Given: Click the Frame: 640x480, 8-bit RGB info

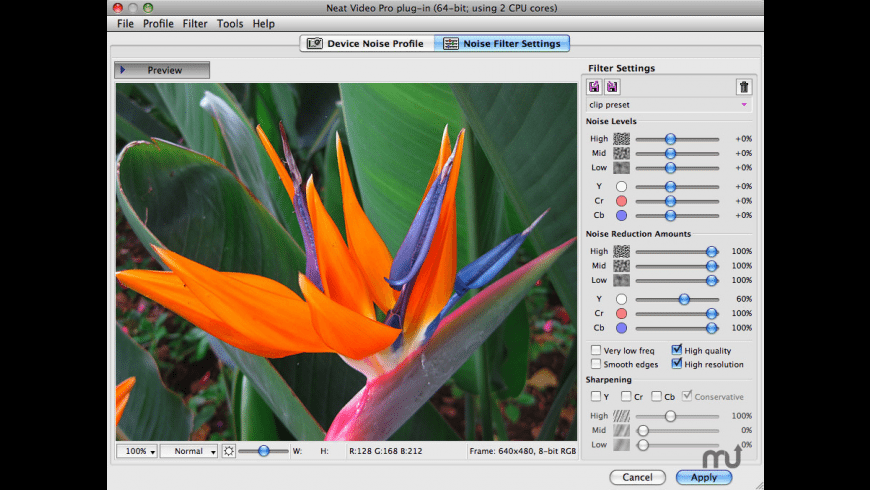Looking at the screenshot, I should pyautogui.click(x=523, y=451).
